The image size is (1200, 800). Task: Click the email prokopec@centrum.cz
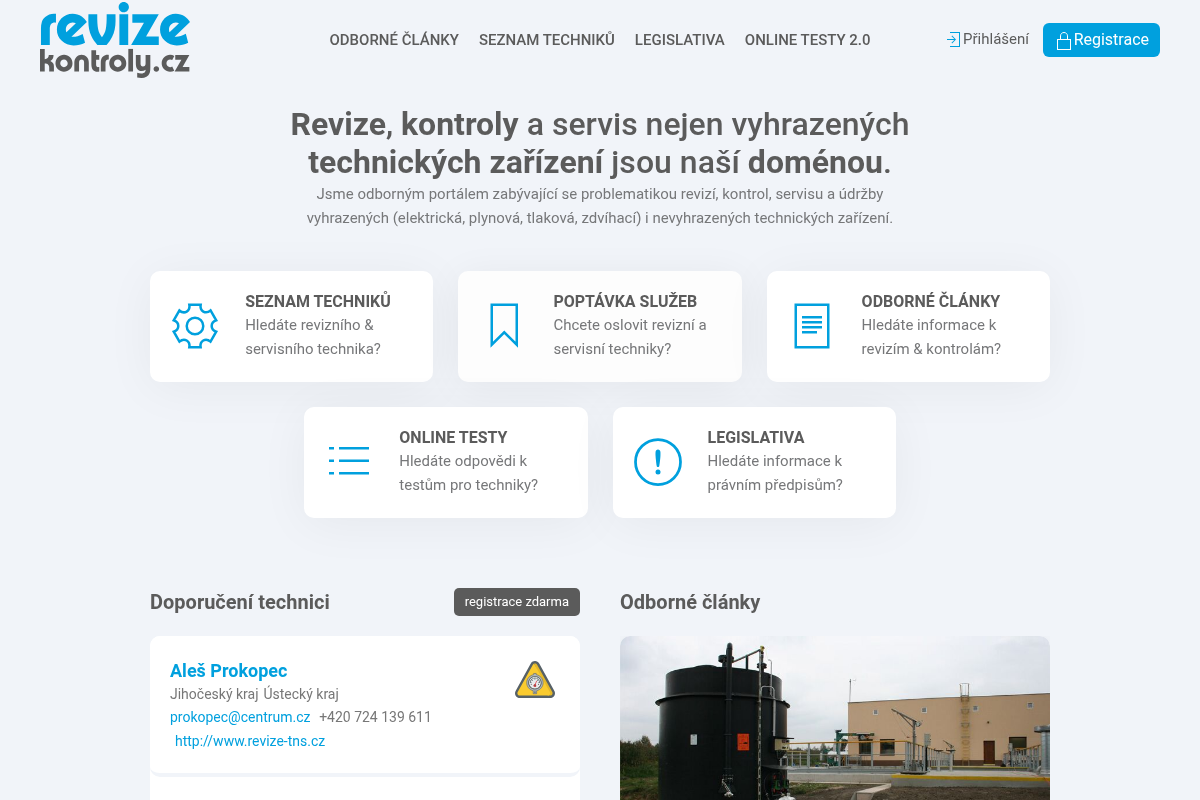[x=240, y=717]
